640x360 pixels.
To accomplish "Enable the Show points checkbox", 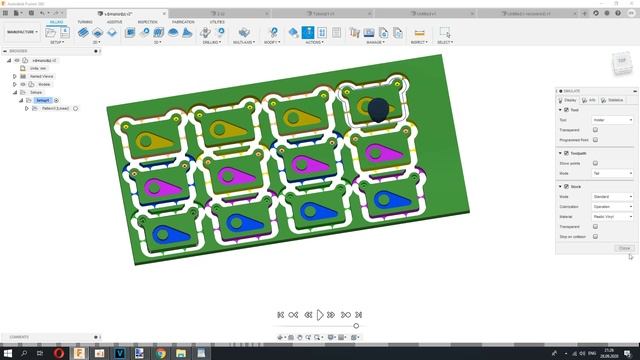I will [x=596, y=163].
